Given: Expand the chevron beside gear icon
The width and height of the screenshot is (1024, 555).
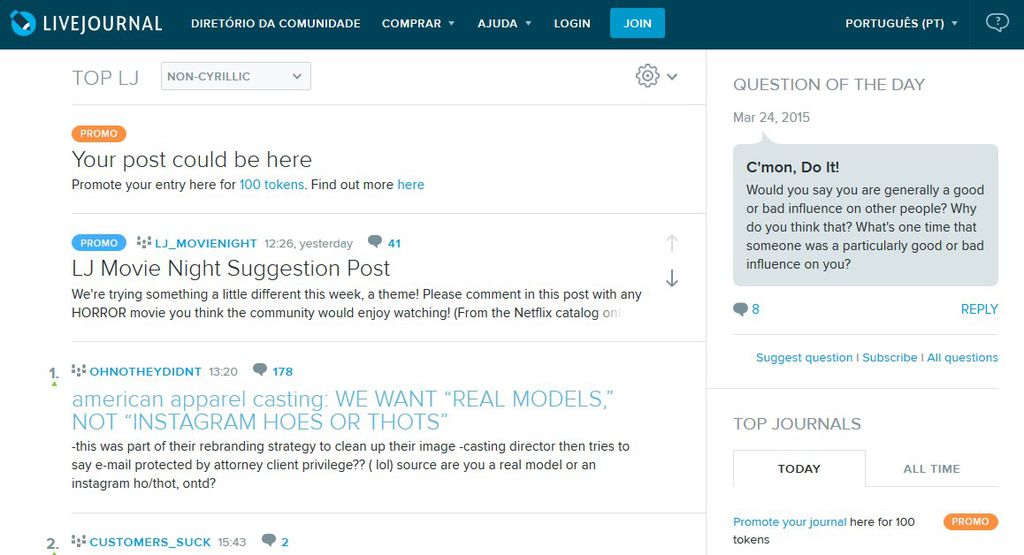Looking at the screenshot, I should (x=672, y=77).
